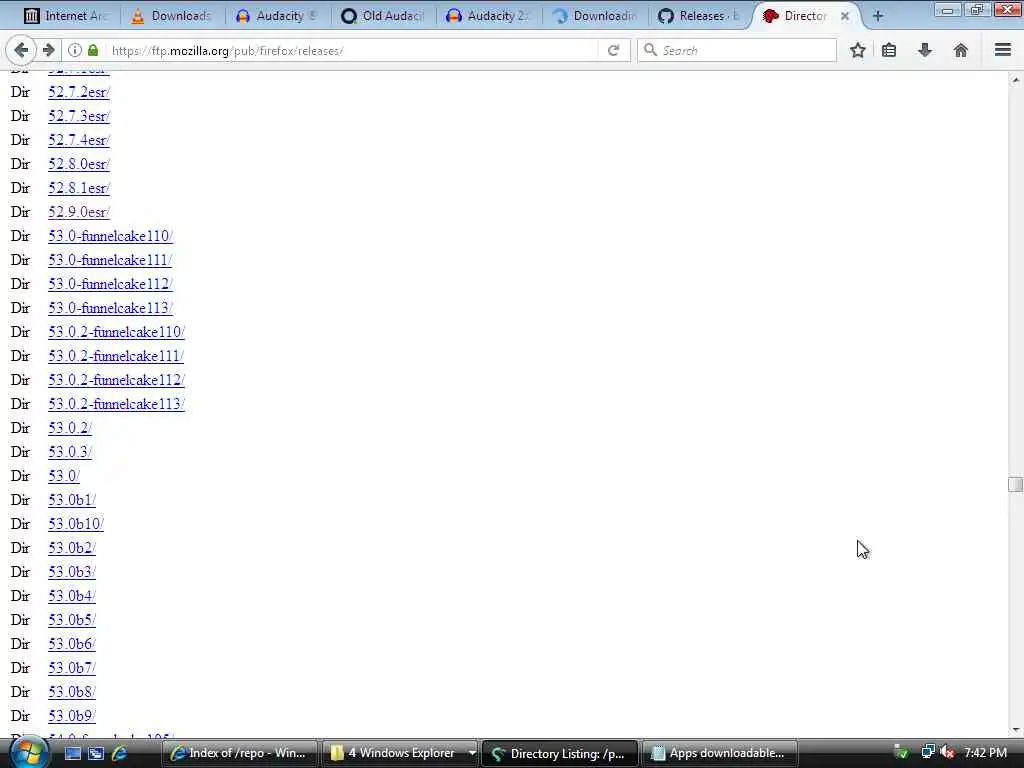Click the vertical scrollbar thumb
The height and width of the screenshot is (768, 1024).
(1015, 484)
